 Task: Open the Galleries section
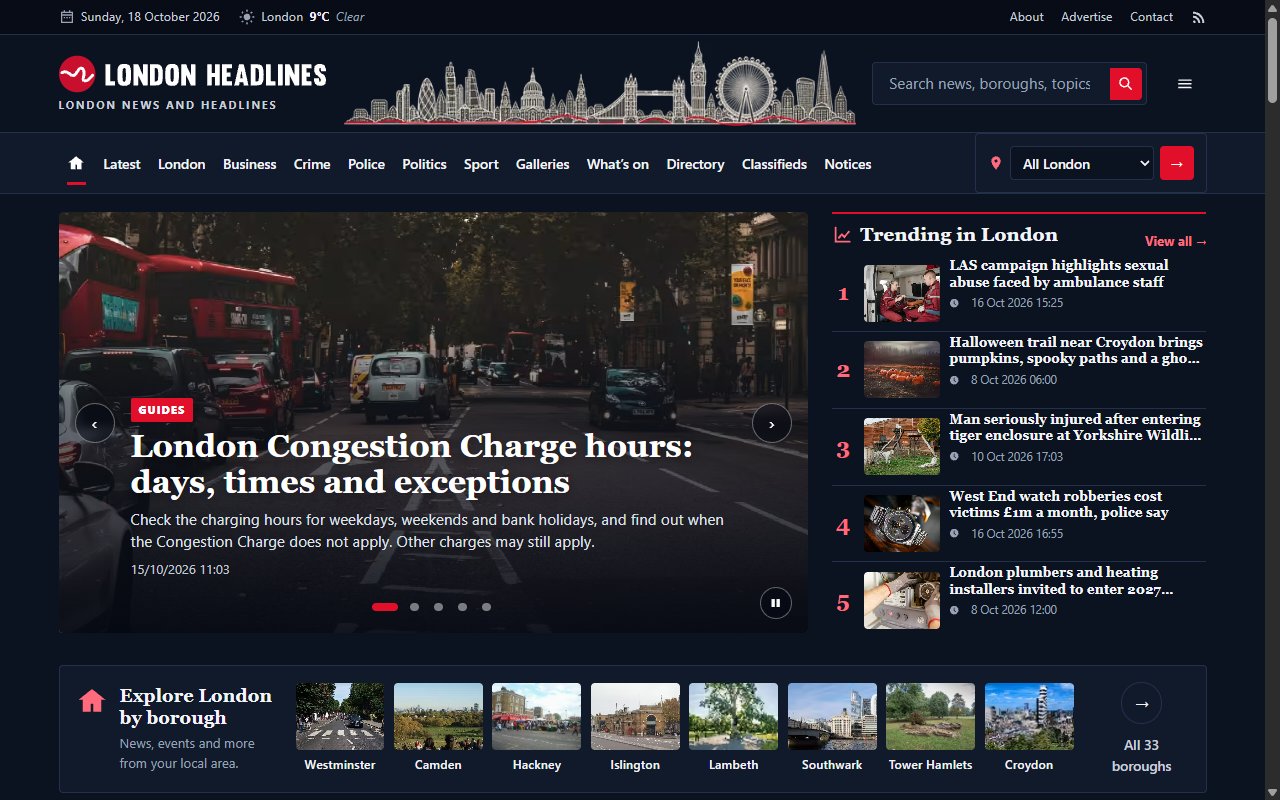click(543, 164)
